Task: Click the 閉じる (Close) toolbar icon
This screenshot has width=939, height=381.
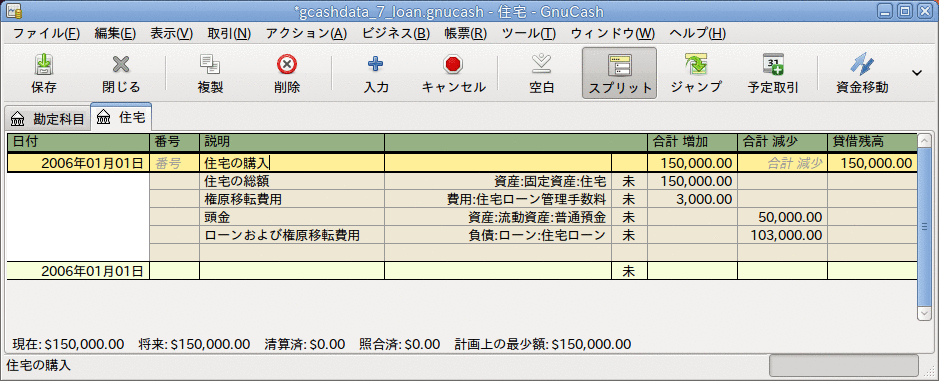Action: (x=121, y=64)
